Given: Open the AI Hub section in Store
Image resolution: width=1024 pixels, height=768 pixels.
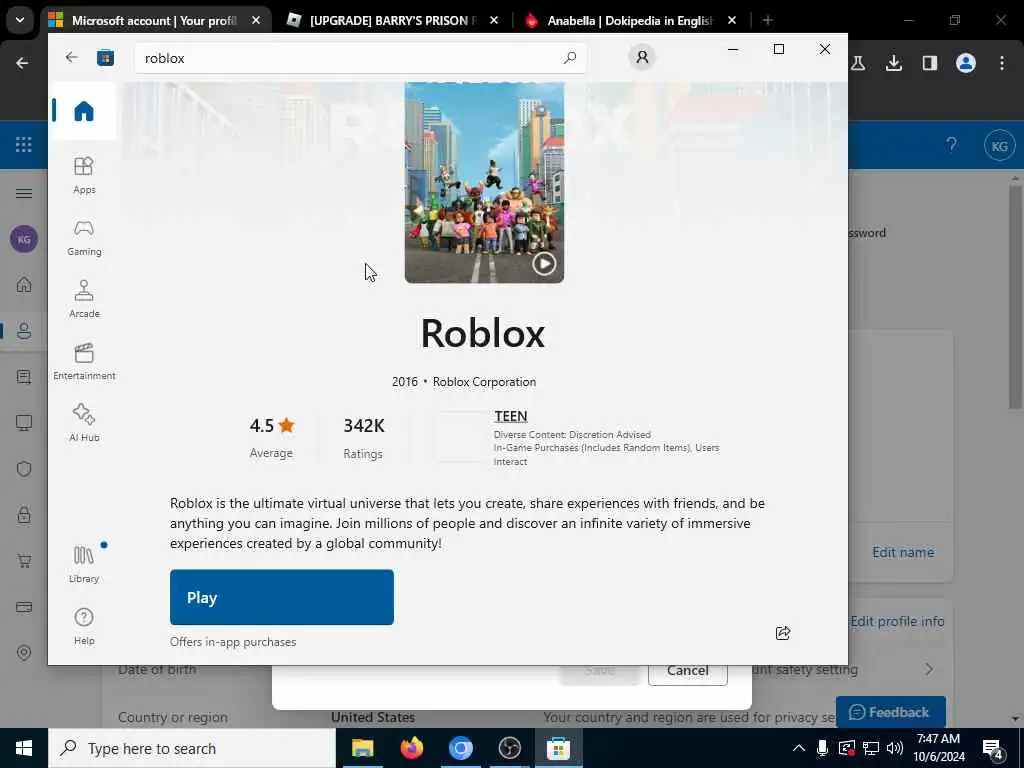Looking at the screenshot, I should click(x=84, y=423).
